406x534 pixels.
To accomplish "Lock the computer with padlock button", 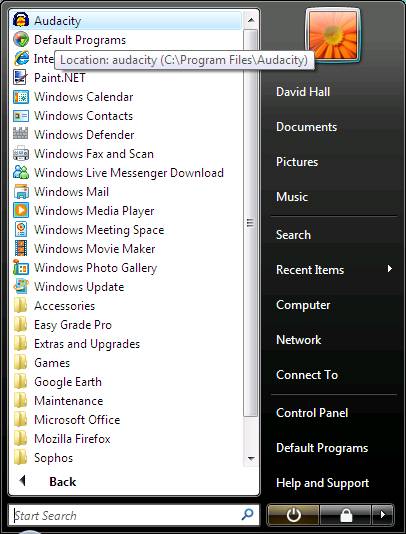I will pos(346,515).
